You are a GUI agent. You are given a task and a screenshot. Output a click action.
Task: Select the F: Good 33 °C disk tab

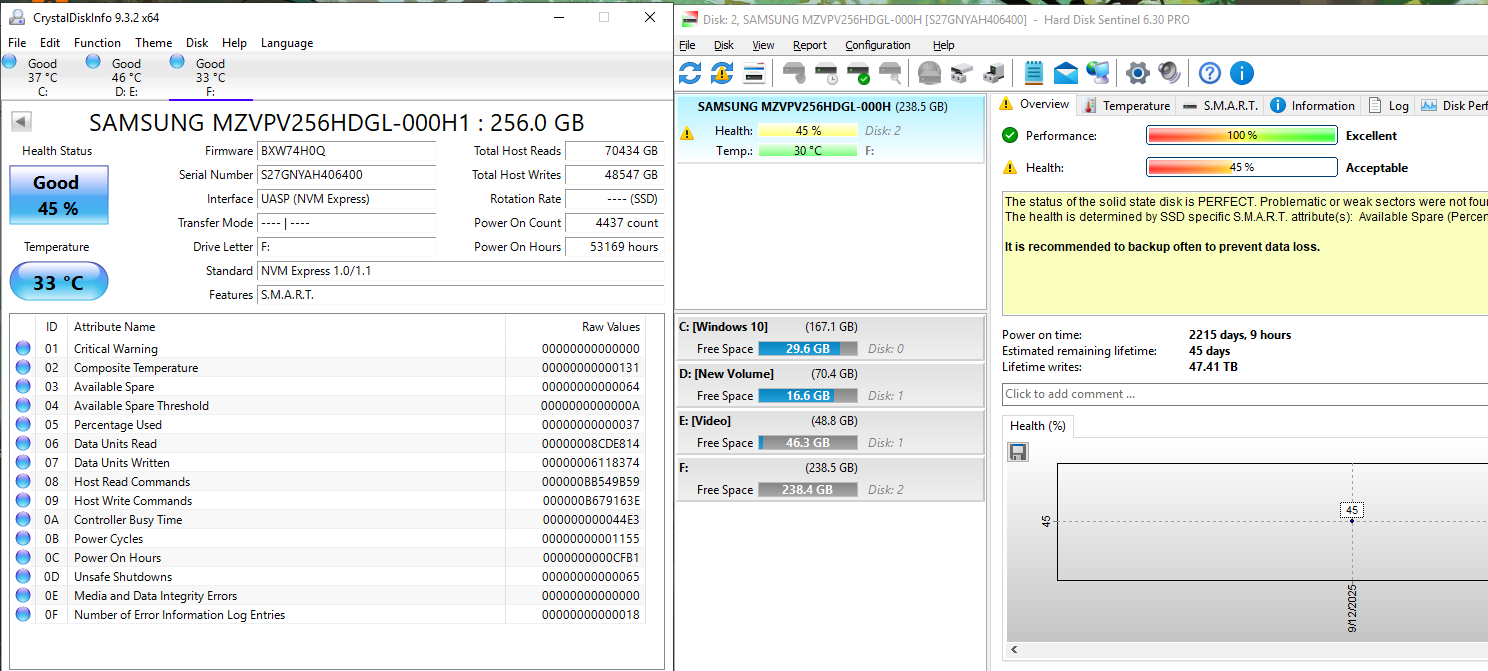(x=210, y=77)
